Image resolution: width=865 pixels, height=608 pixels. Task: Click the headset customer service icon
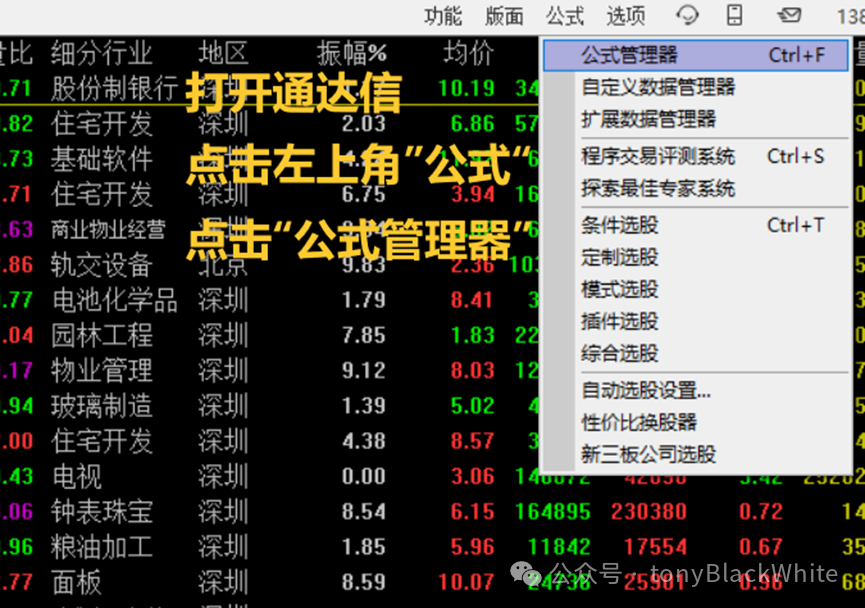click(x=687, y=15)
